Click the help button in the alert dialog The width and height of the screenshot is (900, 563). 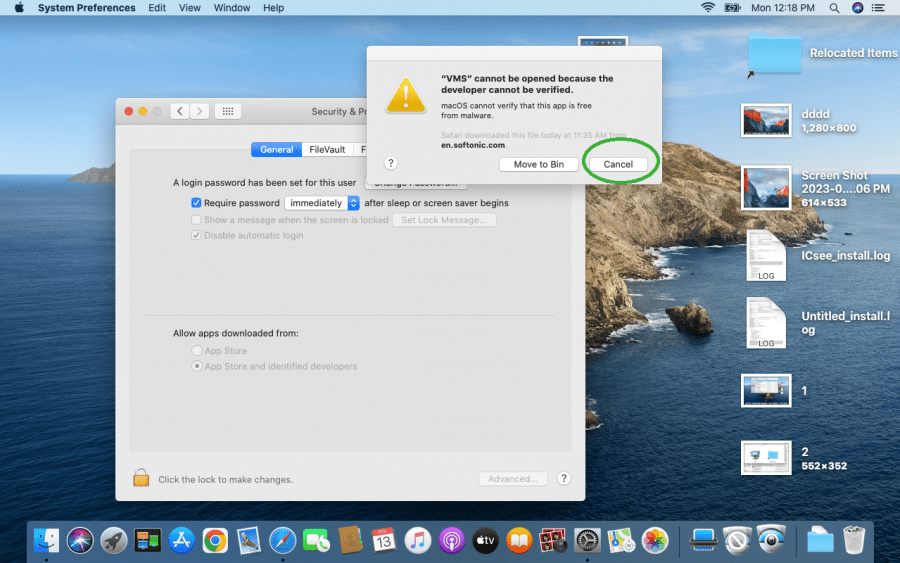(x=391, y=163)
